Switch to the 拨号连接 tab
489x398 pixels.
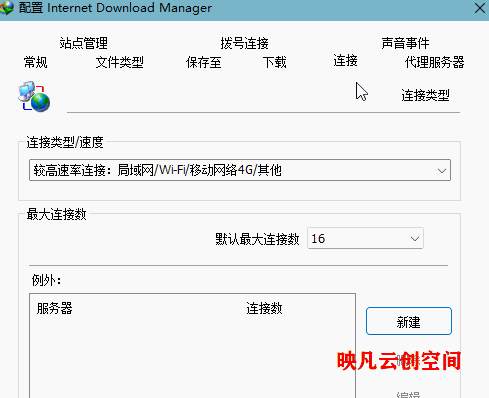pyautogui.click(x=244, y=43)
